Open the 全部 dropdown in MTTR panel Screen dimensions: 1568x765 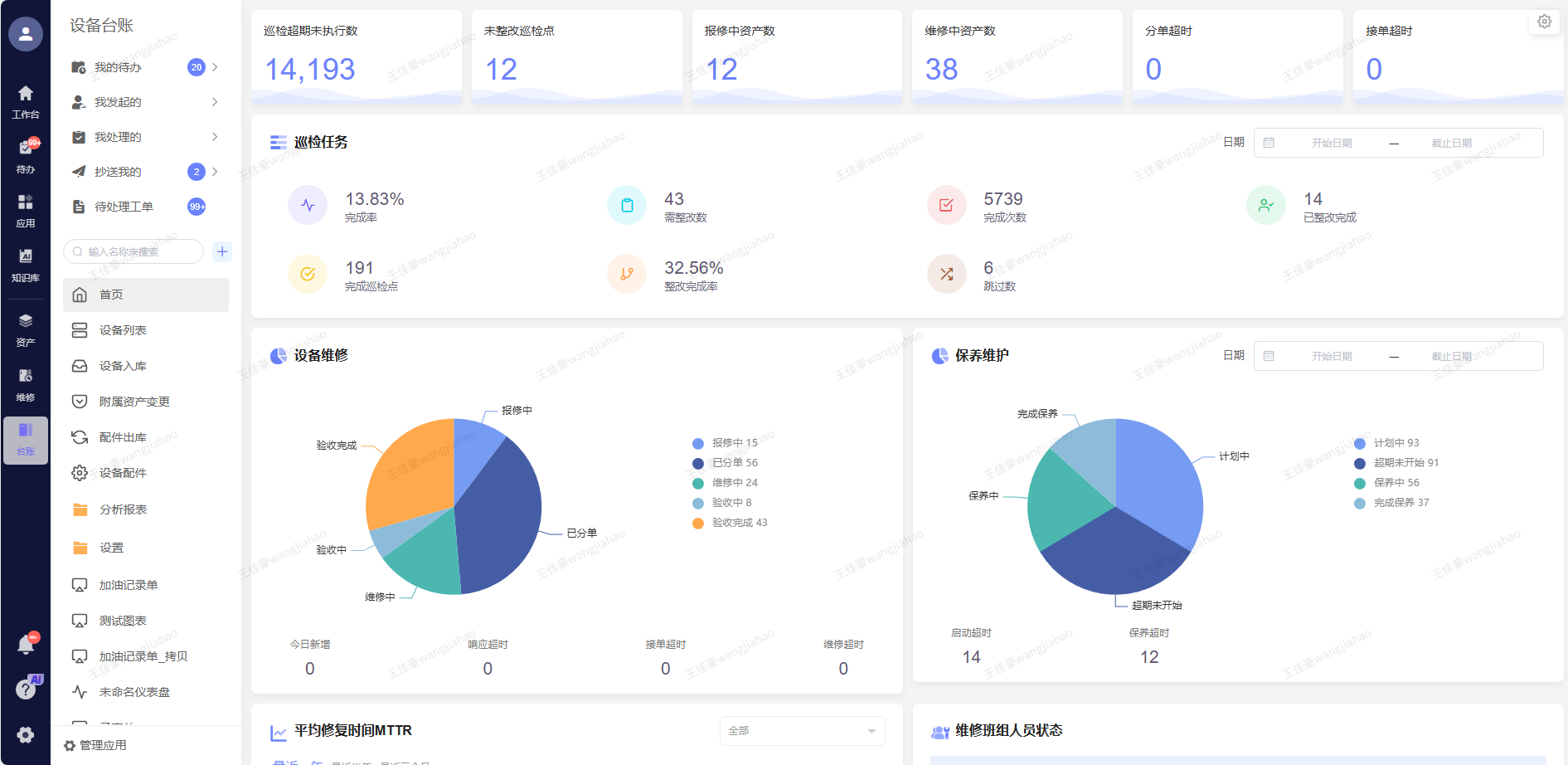(x=801, y=731)
